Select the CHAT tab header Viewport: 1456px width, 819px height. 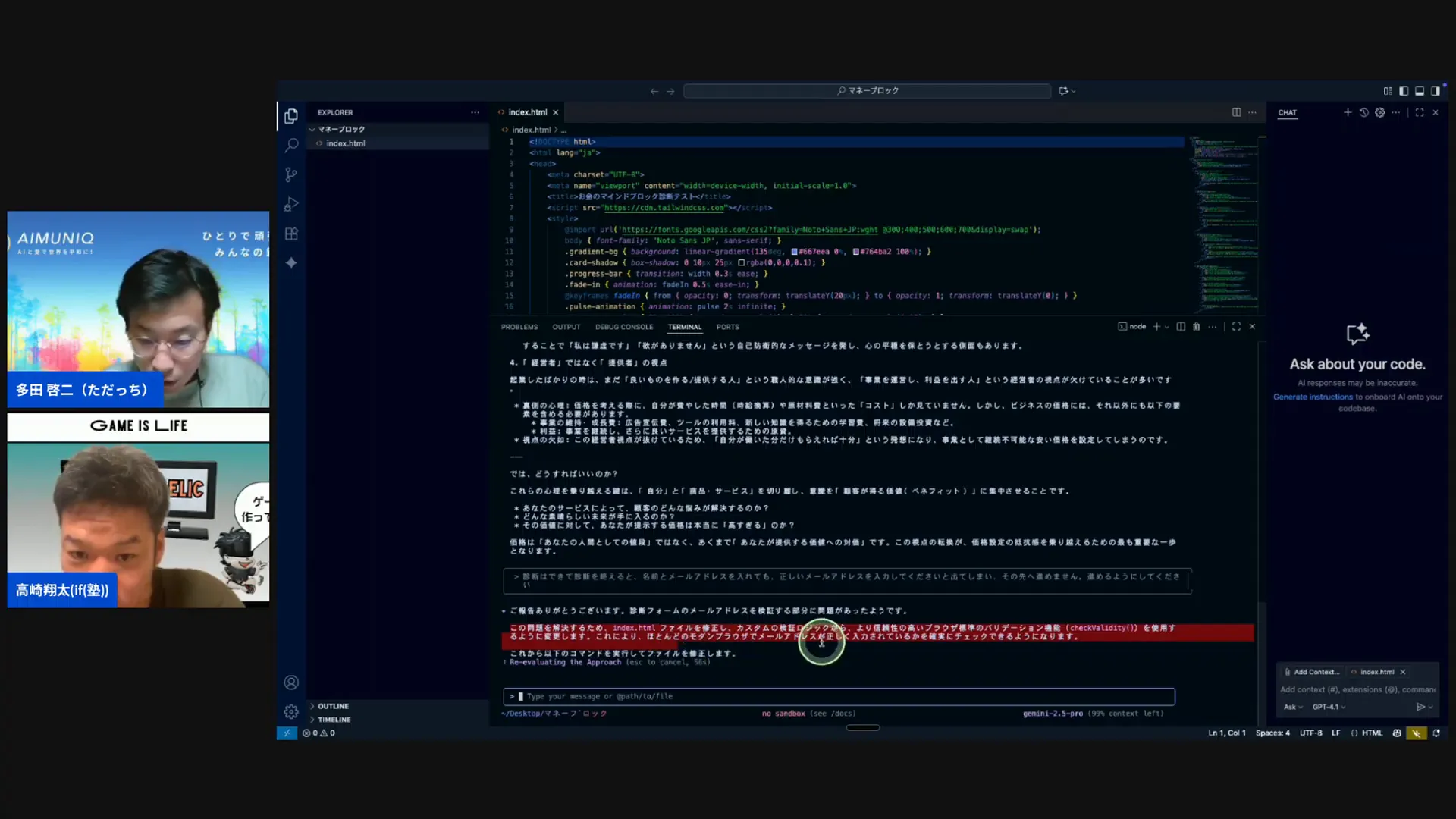click(x=1288, y=112)
